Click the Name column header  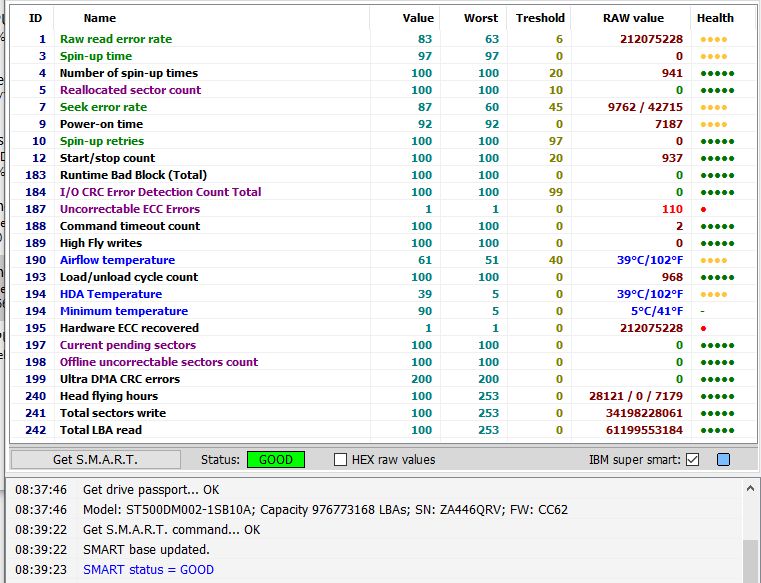click(99, 18)
